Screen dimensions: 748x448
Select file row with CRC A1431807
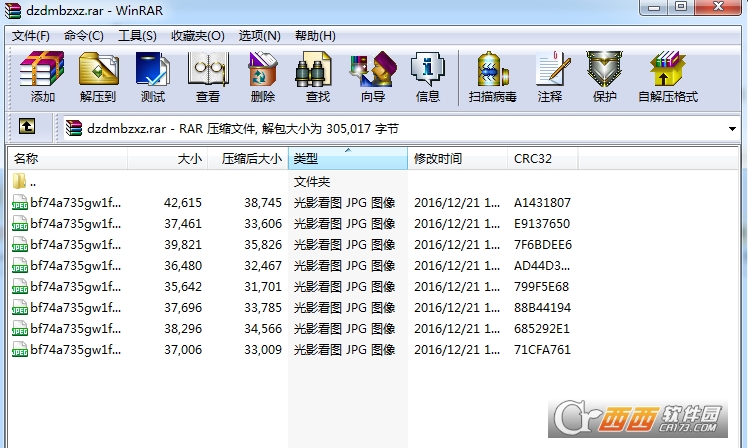[x=292, y=203]
